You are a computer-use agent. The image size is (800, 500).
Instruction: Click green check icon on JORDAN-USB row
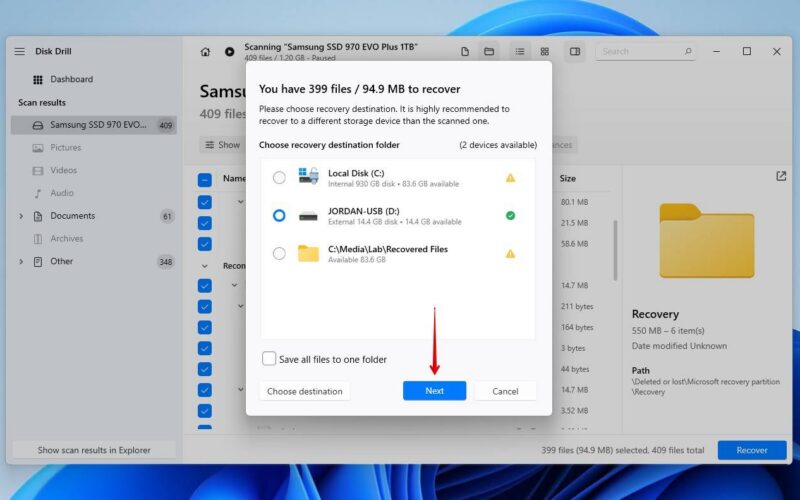pos(510,216)
